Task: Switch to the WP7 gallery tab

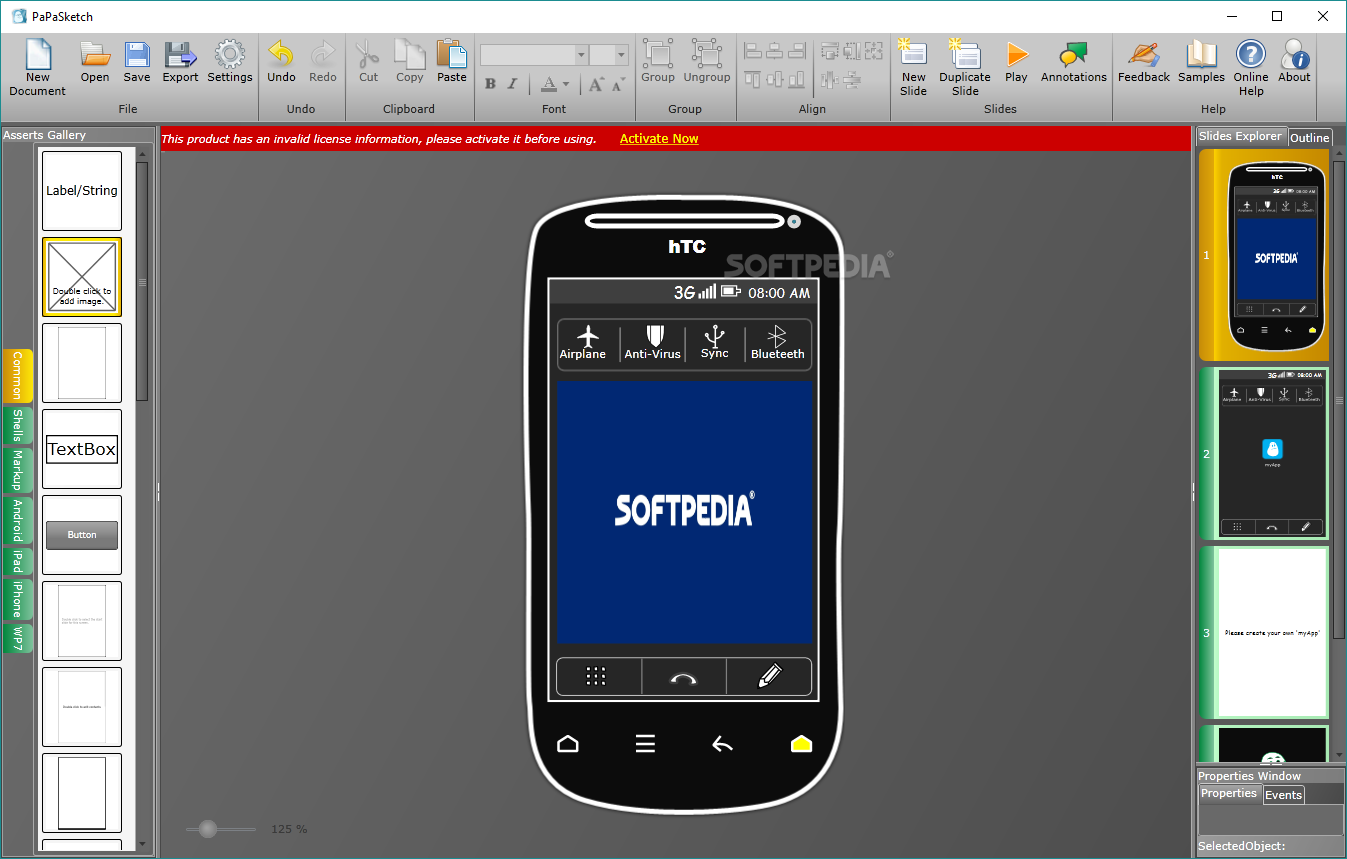Action: (x=18, y=638)
